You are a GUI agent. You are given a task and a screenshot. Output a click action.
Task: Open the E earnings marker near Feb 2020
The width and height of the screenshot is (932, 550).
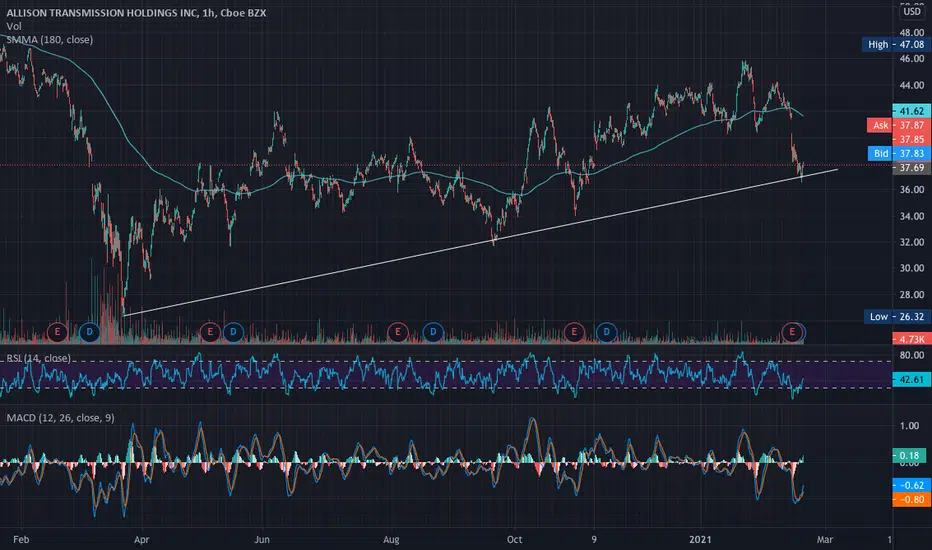58,332
